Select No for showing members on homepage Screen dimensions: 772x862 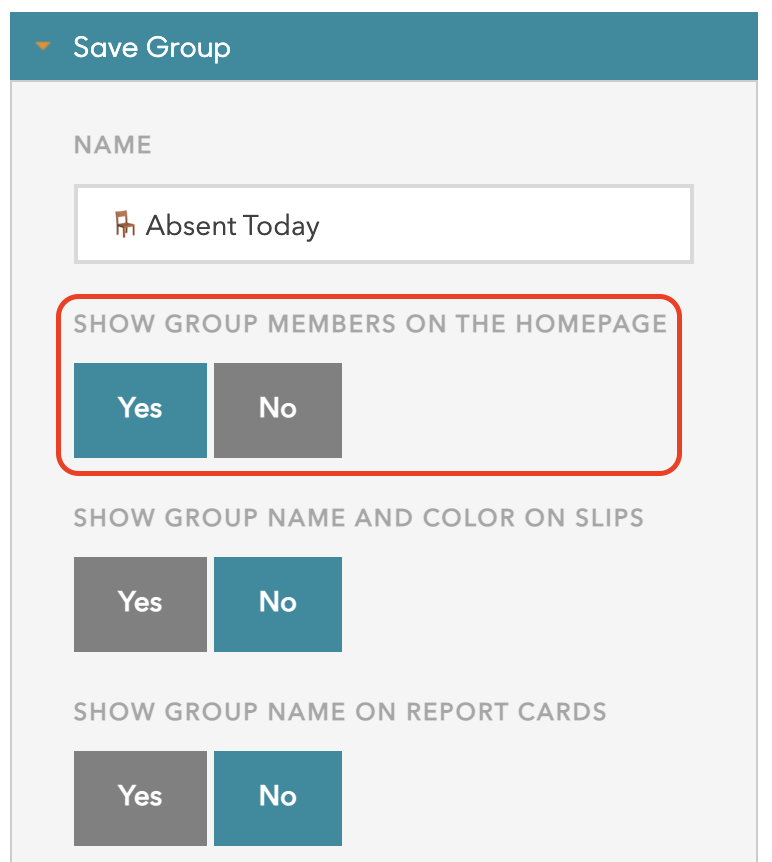[278, 409]
